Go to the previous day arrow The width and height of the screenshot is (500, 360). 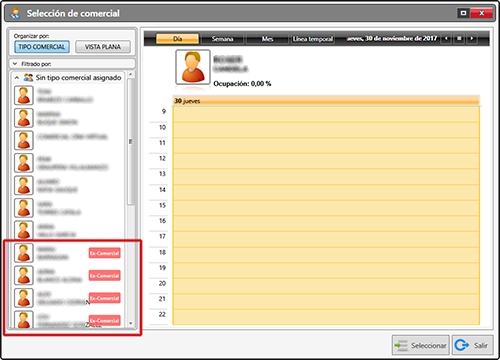tap(446, 39)
